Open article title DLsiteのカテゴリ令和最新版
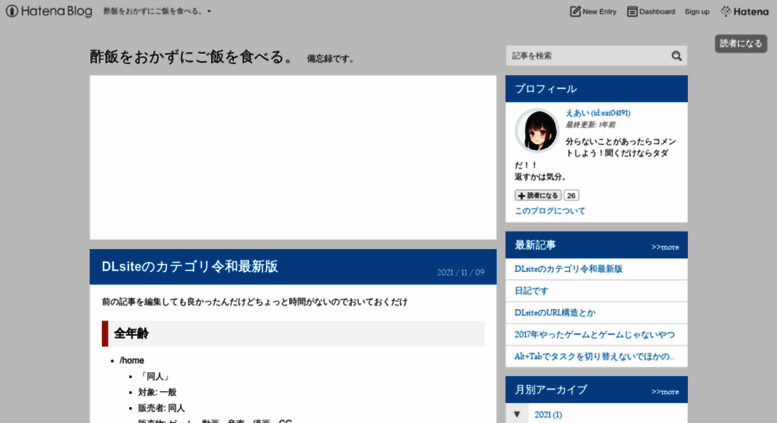Viewport: 777px width, 423px height. tap(190, 266)
